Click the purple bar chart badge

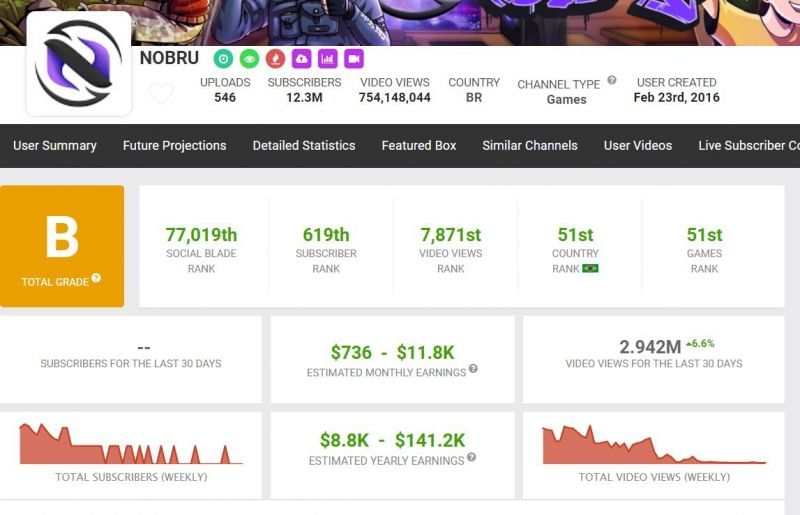coord(327,59)
